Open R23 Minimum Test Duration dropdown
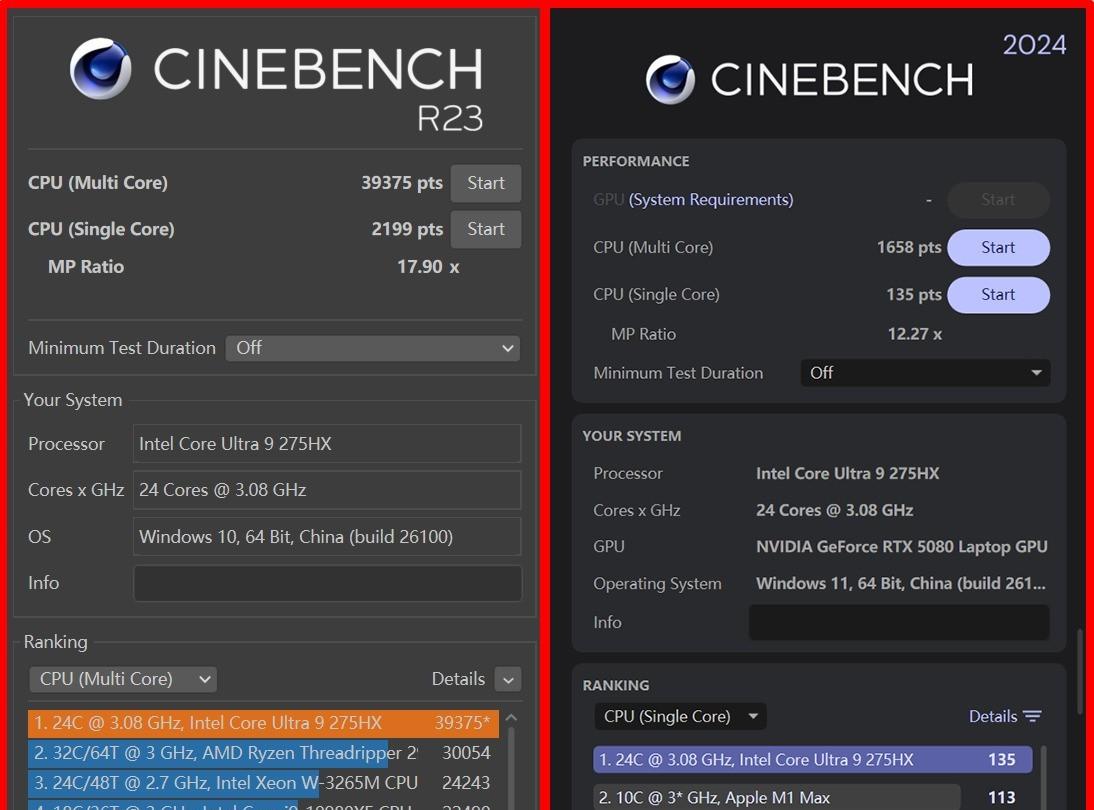 click(x=373, y=348)
